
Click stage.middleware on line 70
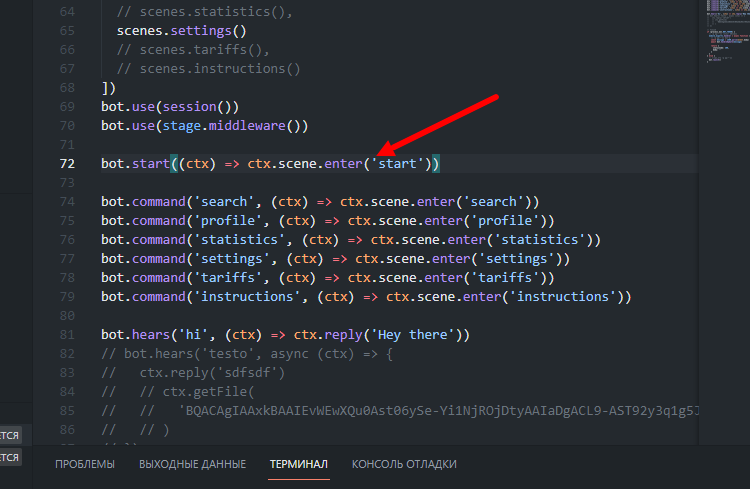(224, 126)
